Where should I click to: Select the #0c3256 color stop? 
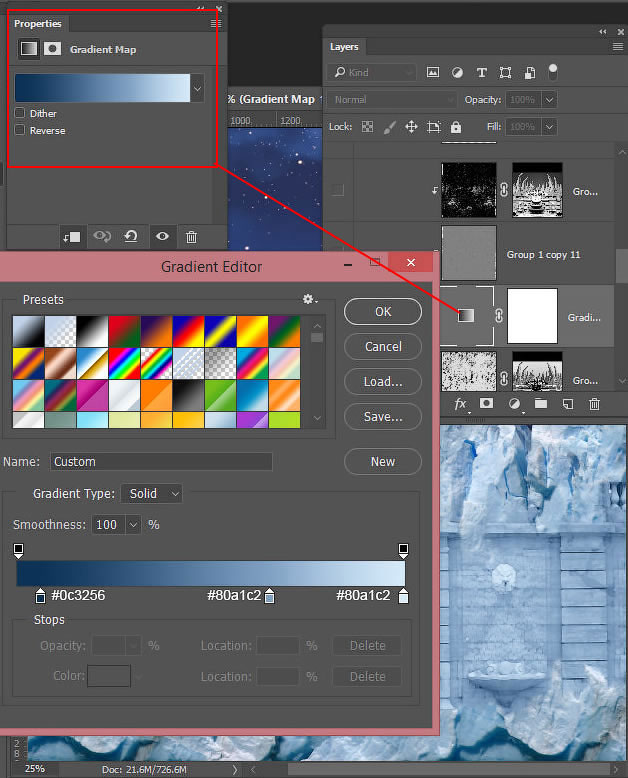(40, 596)
